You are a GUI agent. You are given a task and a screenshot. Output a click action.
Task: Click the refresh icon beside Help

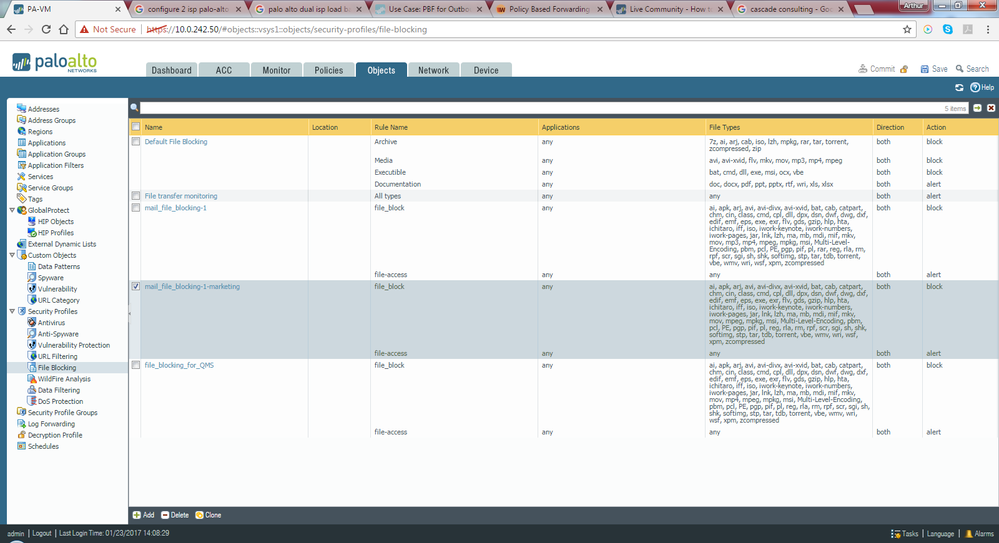[x=959, y=88]
